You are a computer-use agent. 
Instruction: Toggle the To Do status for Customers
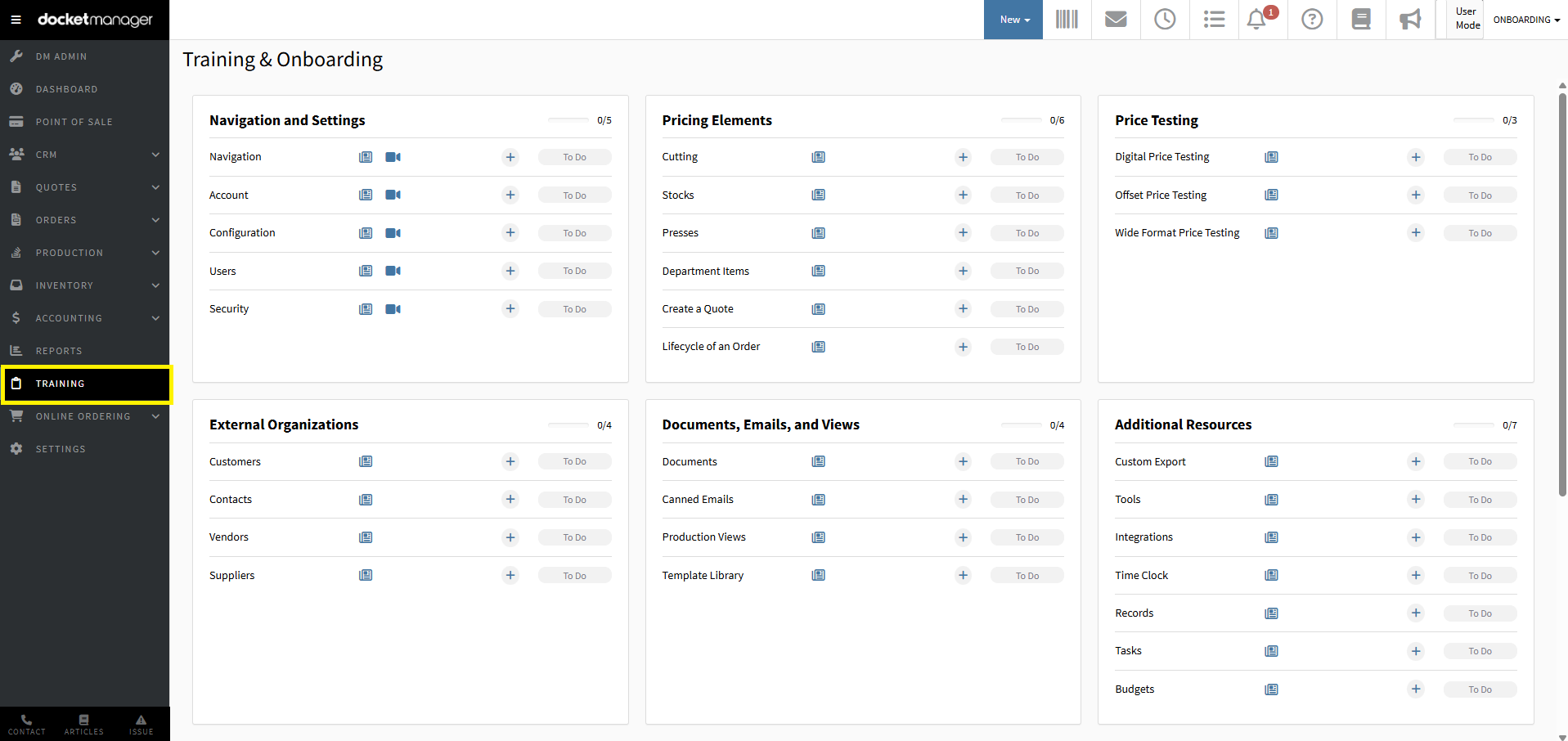tap(574, 462)
